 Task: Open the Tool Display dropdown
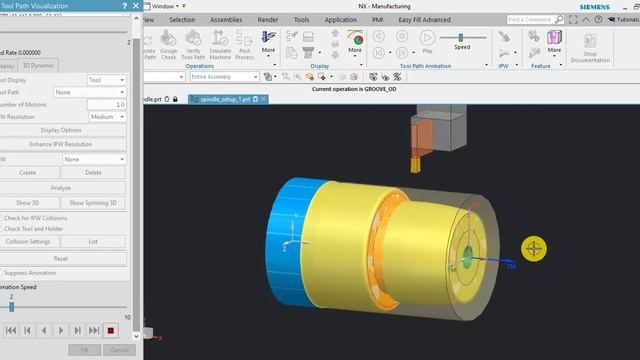pyautogui.click(x=107, y=80)
